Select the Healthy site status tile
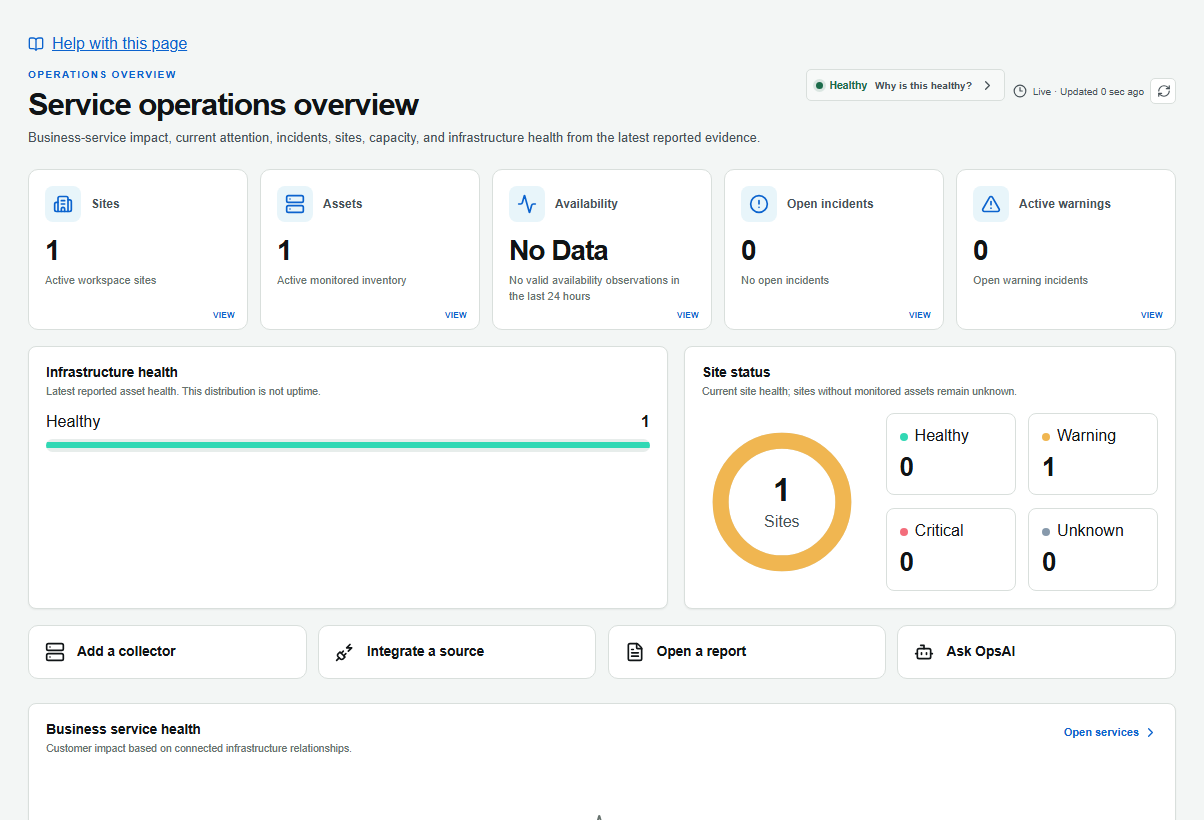1204x820 pixels. pyautogui.click(x=951, y=454)
